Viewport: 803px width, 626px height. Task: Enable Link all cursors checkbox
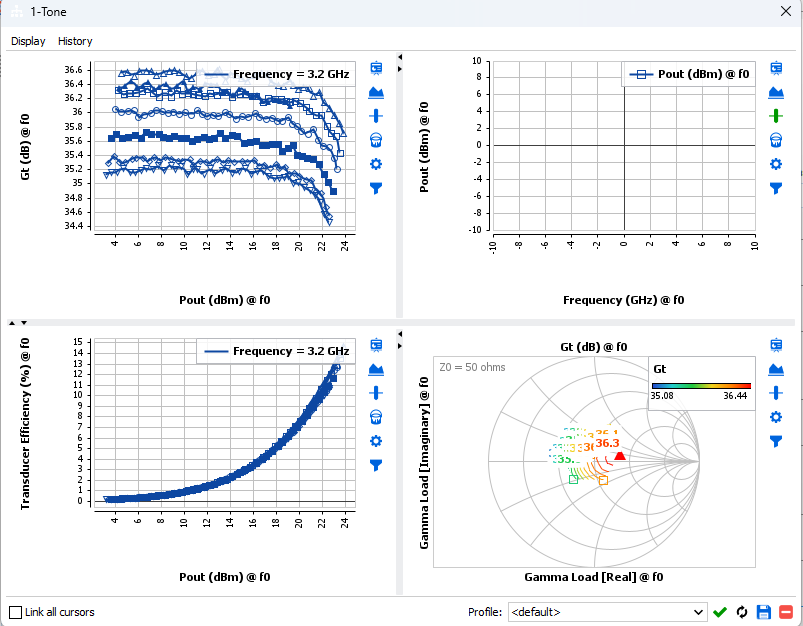16,612
